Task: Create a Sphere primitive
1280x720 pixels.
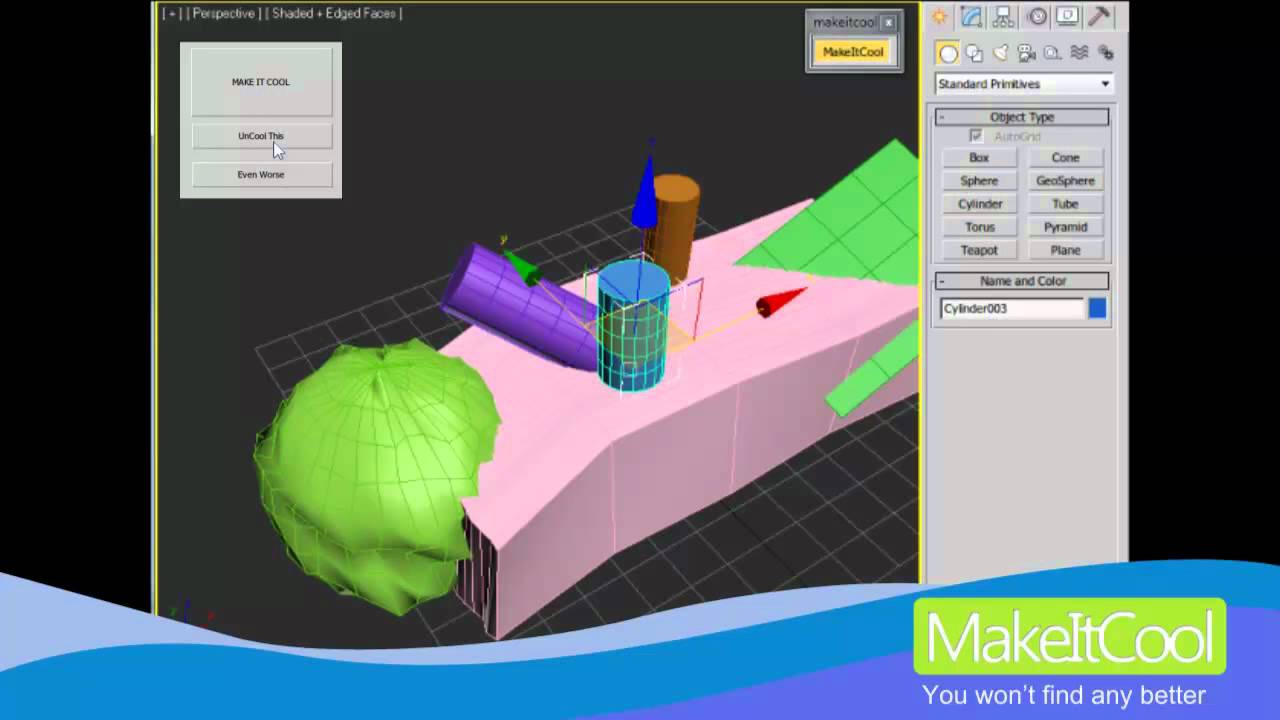Action: 979,181
